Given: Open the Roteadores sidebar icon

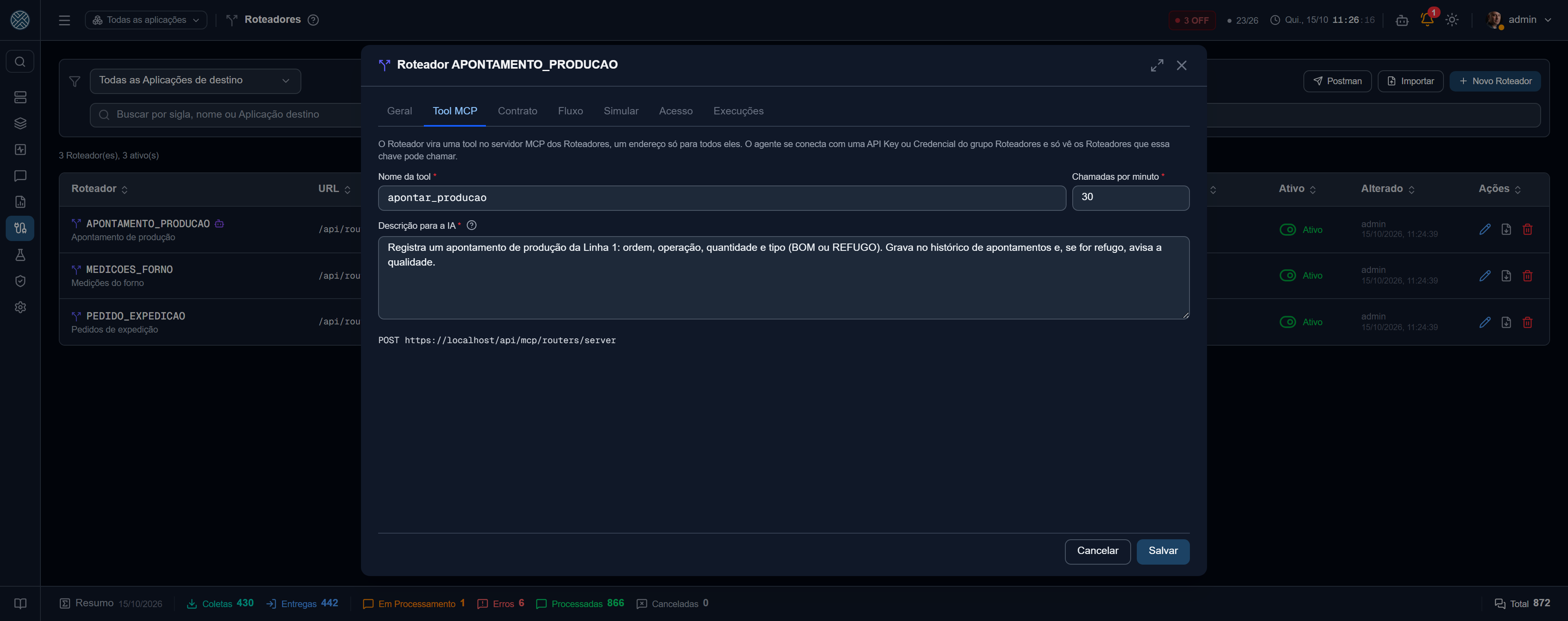Looking at the screenshot, I should pyautogui.click(x=20, y=228).
